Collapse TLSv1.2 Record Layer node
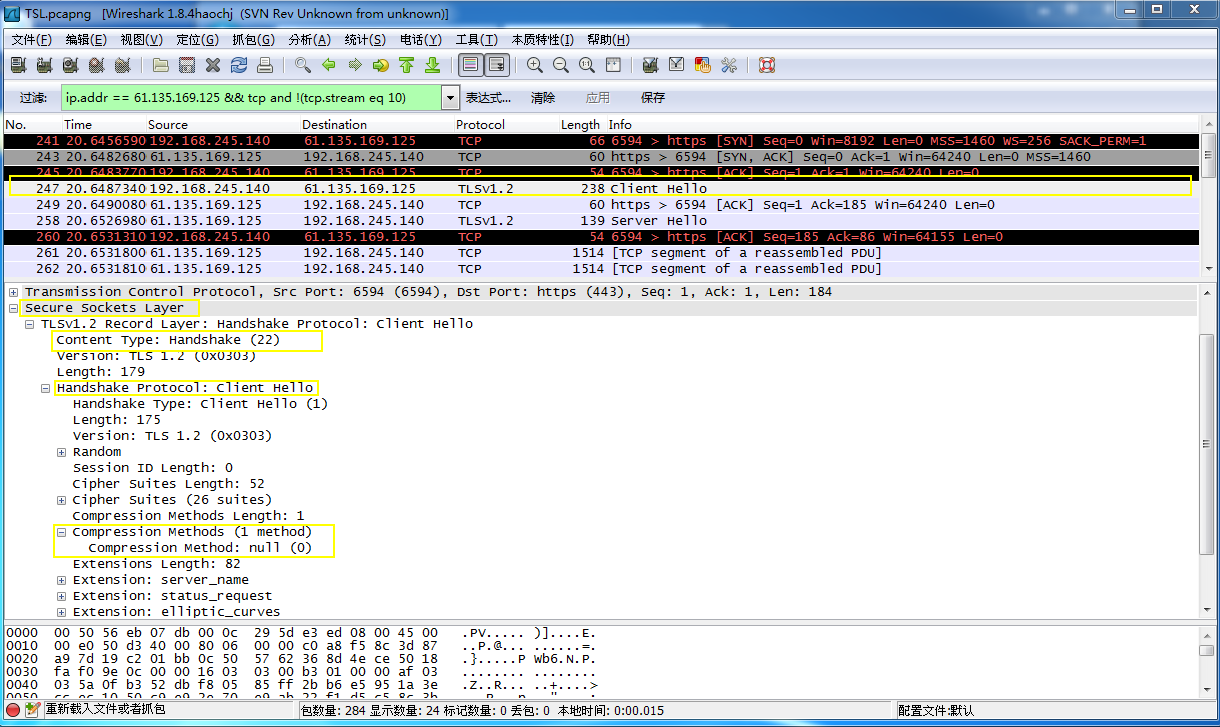 coord(29,324)
